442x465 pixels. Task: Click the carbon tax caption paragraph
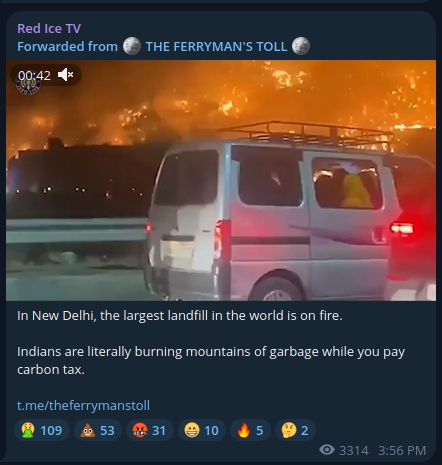(x=211, y=360)
